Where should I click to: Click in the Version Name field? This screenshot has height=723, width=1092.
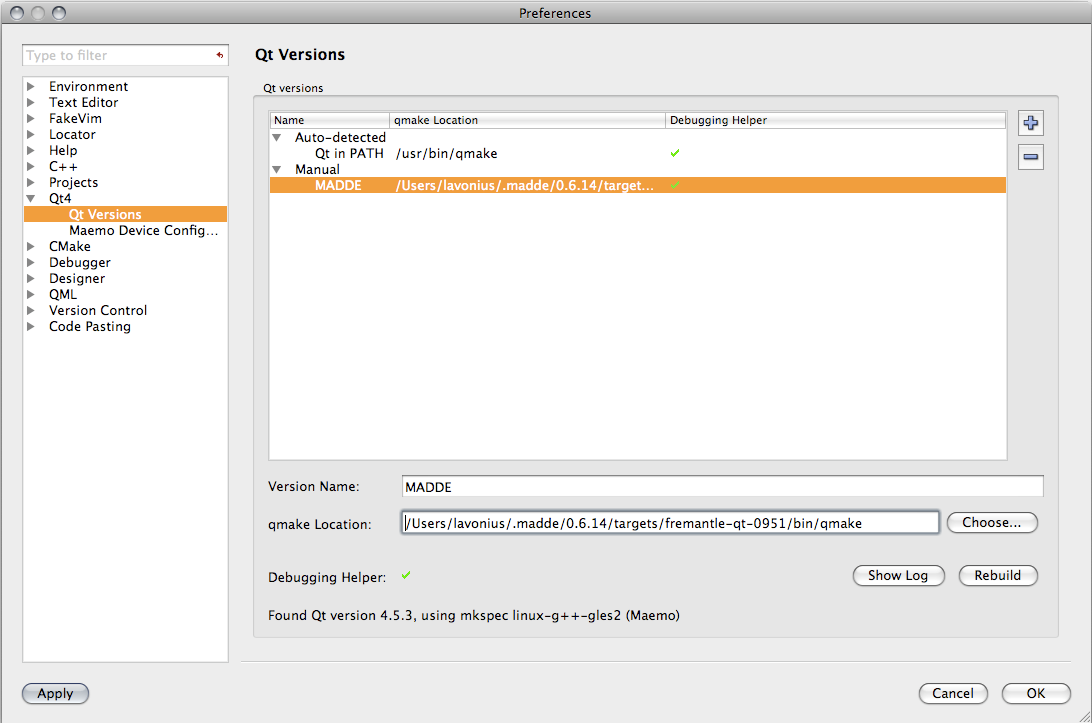(x=721, y=487)
